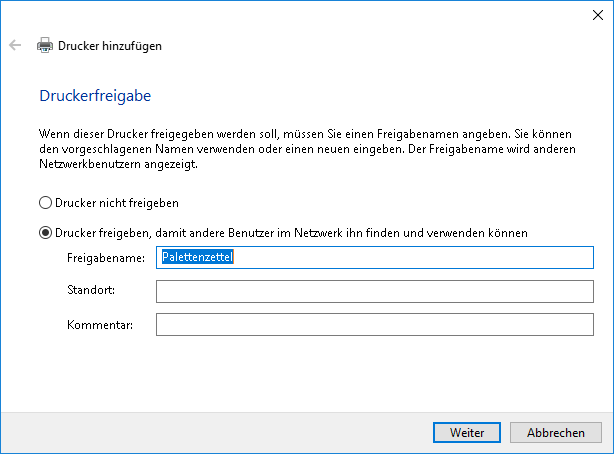Click the Kommentar: label
The height and width of the screenshot is (454, 614).
100,324
